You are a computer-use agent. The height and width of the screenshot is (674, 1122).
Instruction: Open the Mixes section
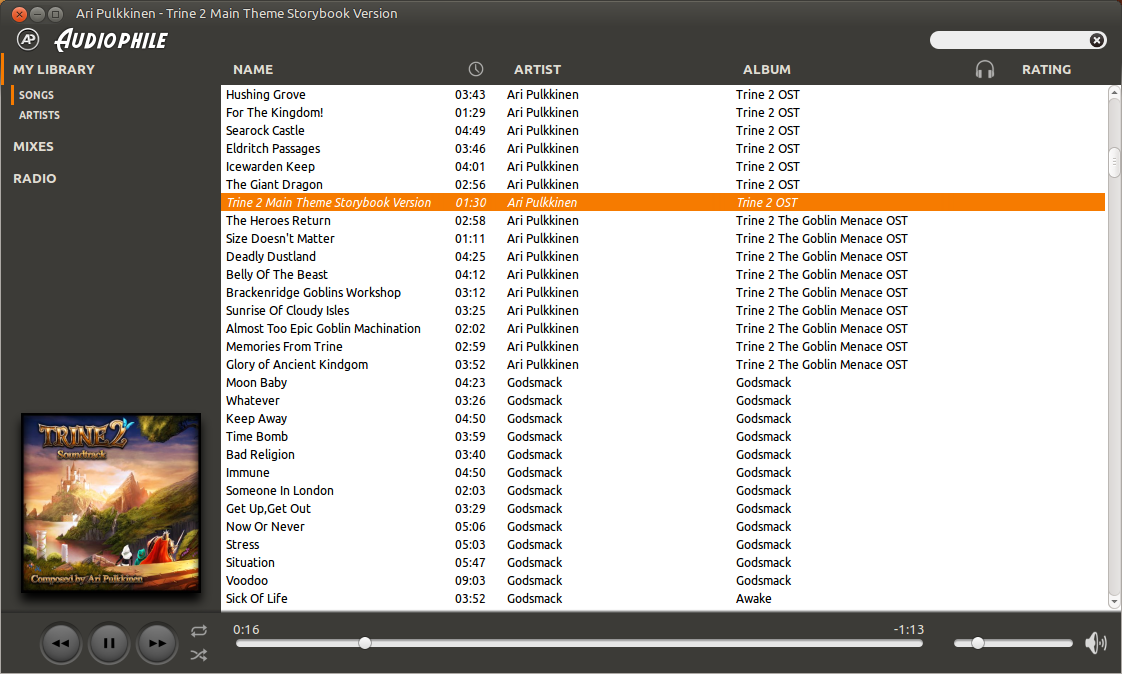(x=33, y=147)
